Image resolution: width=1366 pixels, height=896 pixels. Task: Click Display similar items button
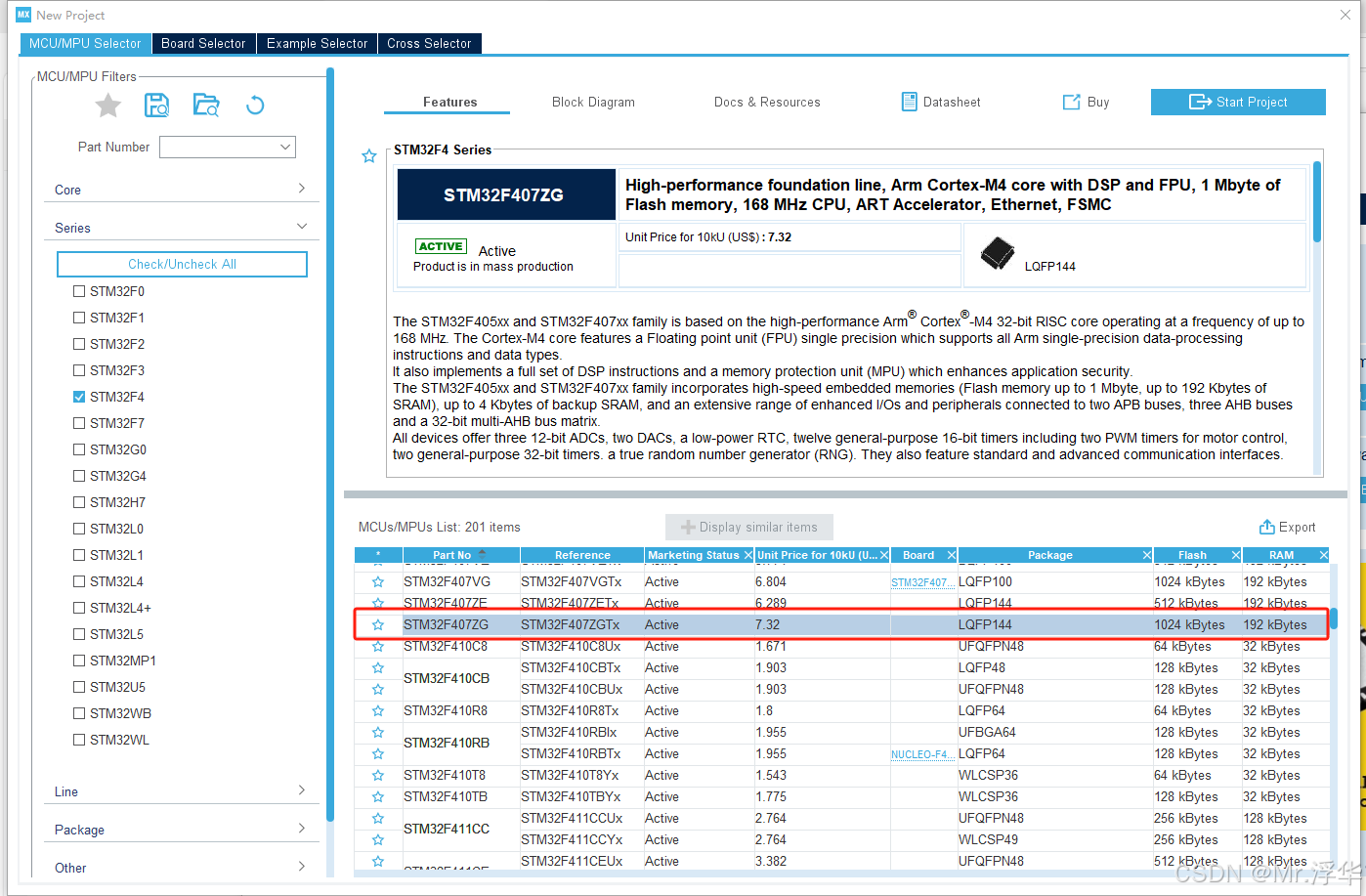(x=749, y=527)
